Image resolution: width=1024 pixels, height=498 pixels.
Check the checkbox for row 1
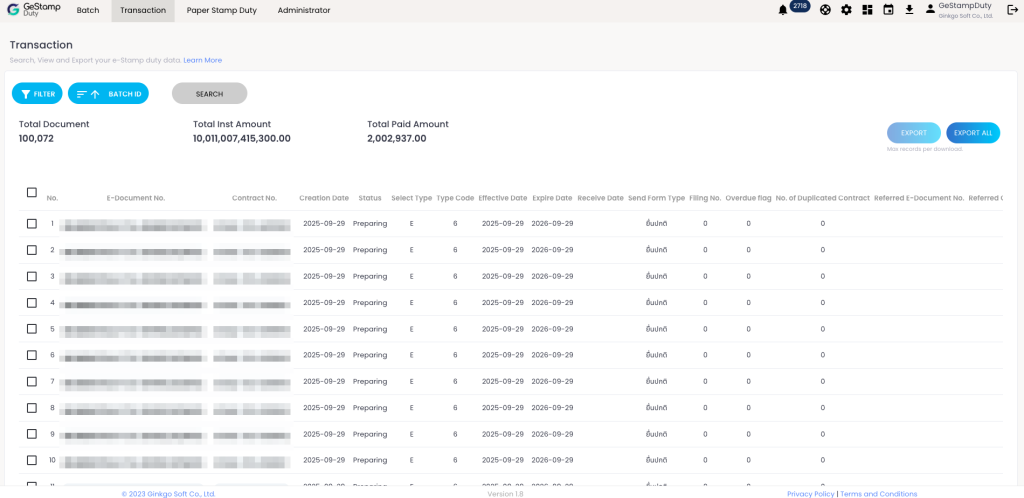[32, 224]
